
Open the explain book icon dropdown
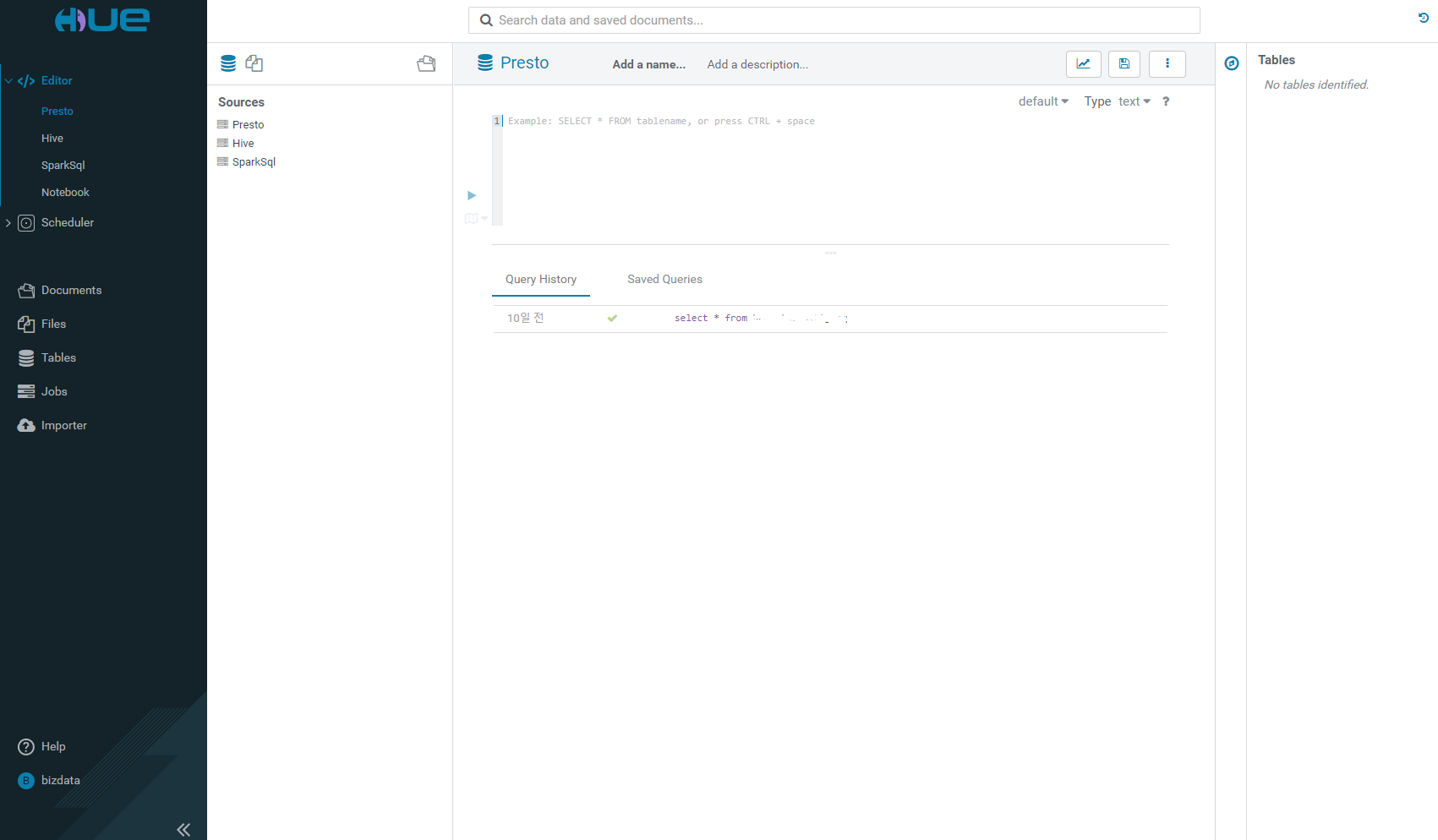476,218
